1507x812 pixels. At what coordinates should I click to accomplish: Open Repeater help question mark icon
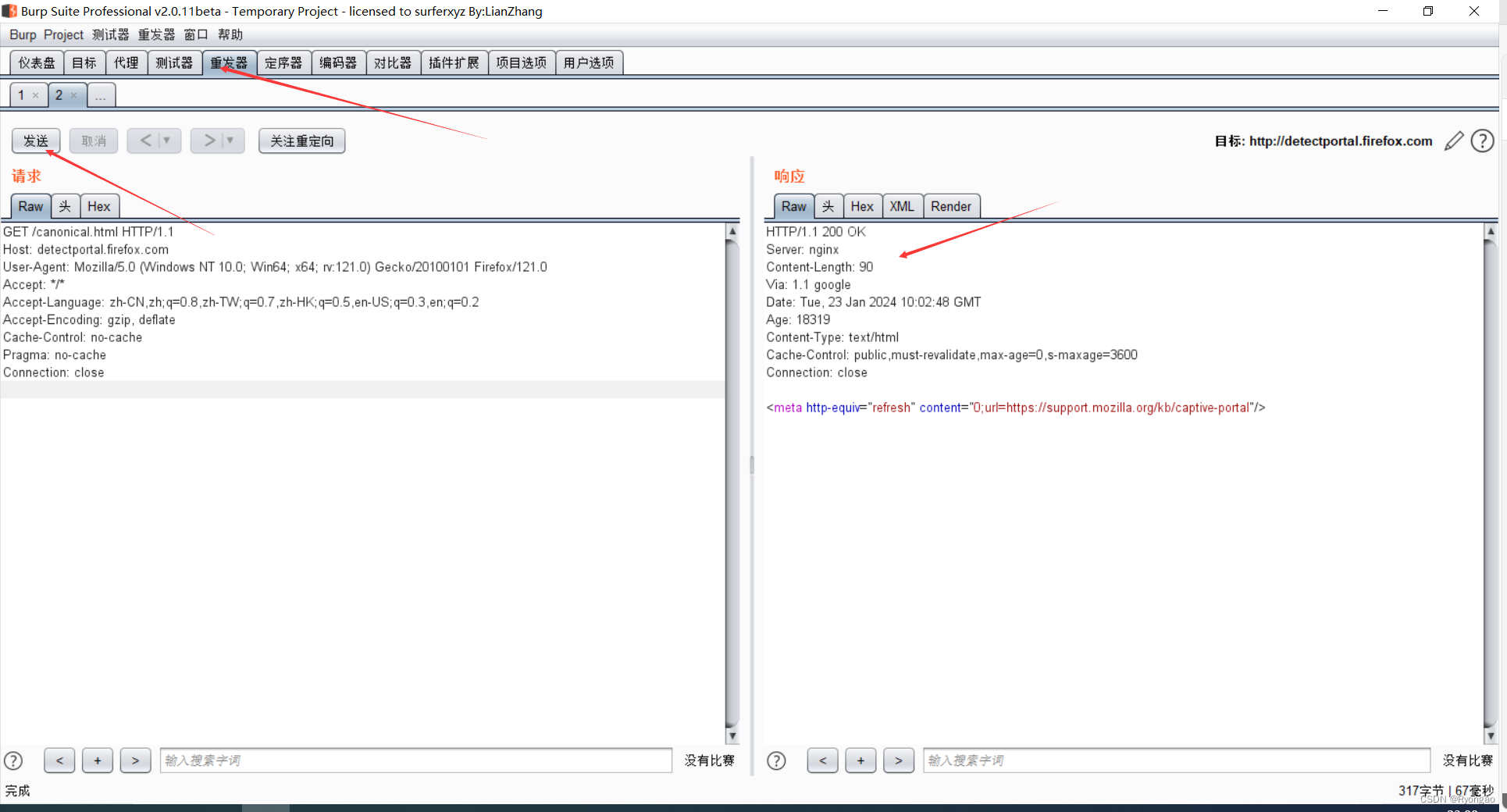(1482, 141)
